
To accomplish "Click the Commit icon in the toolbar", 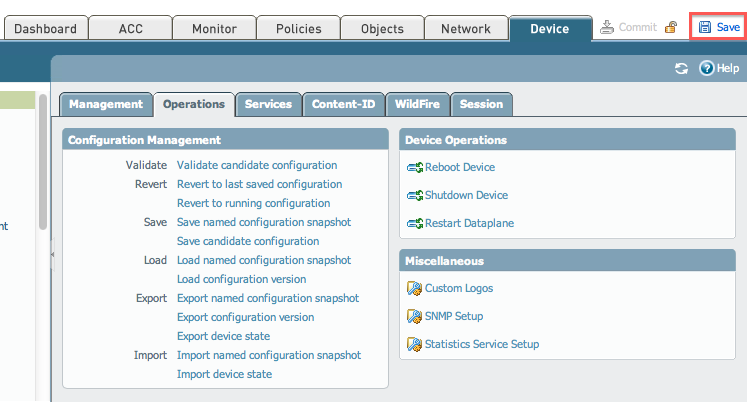I will (607, 27).
